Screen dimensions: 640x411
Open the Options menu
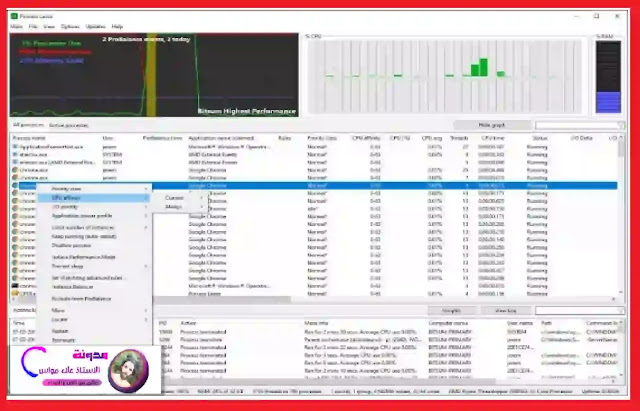70,27
